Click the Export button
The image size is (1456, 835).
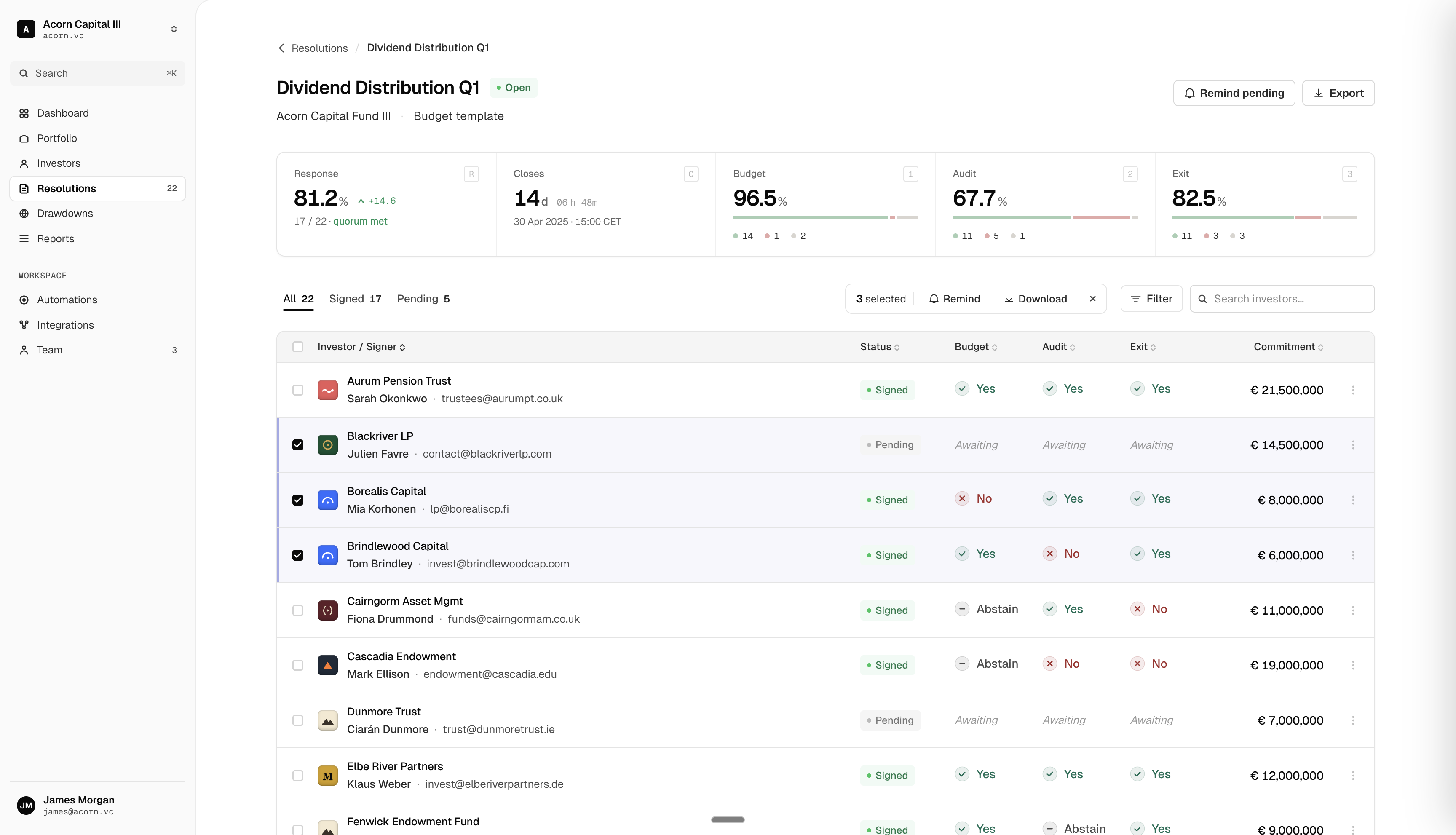pyautogui.click(x=1338, y=93)
